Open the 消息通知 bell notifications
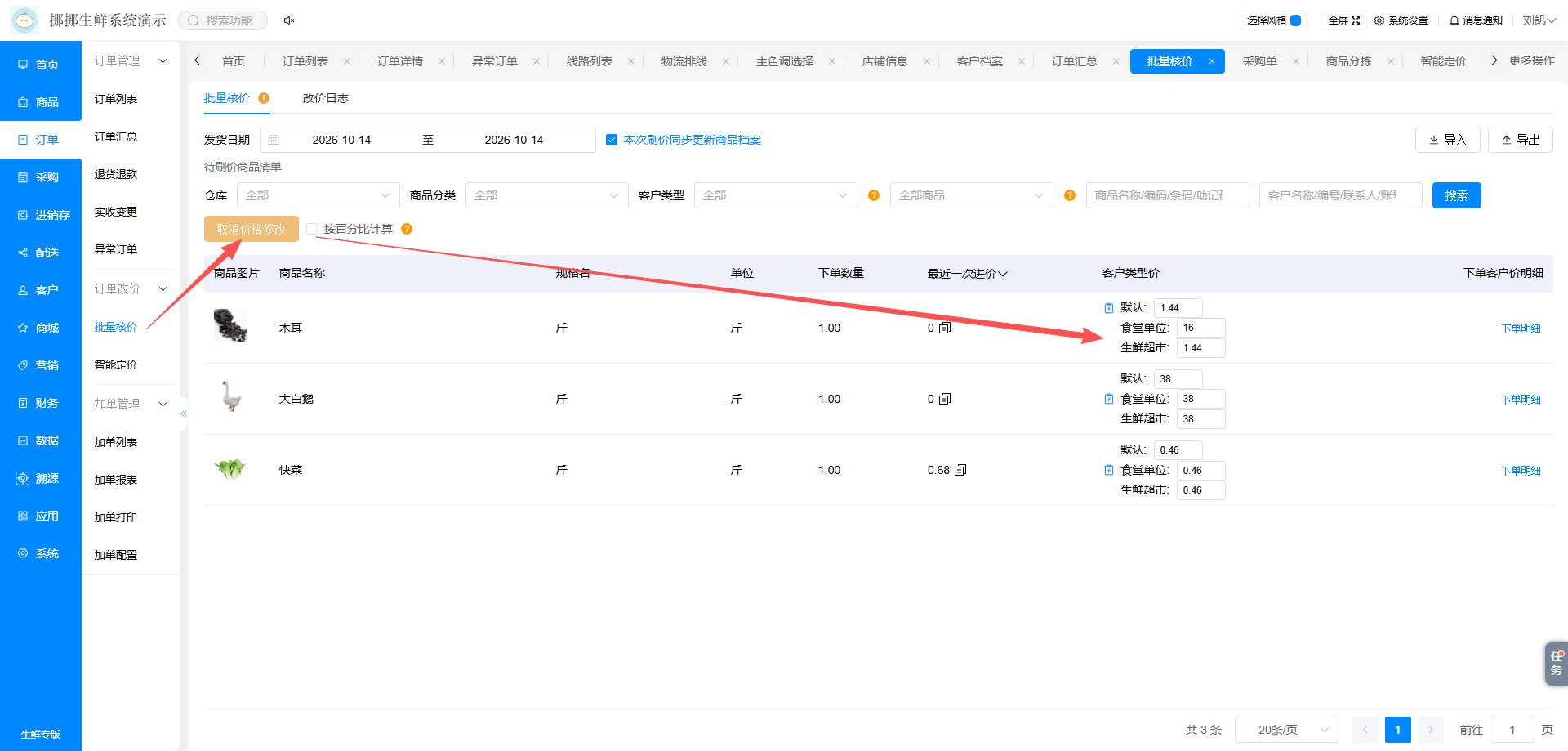The height and width of the screenshot is (751, 1568). 1476,20
